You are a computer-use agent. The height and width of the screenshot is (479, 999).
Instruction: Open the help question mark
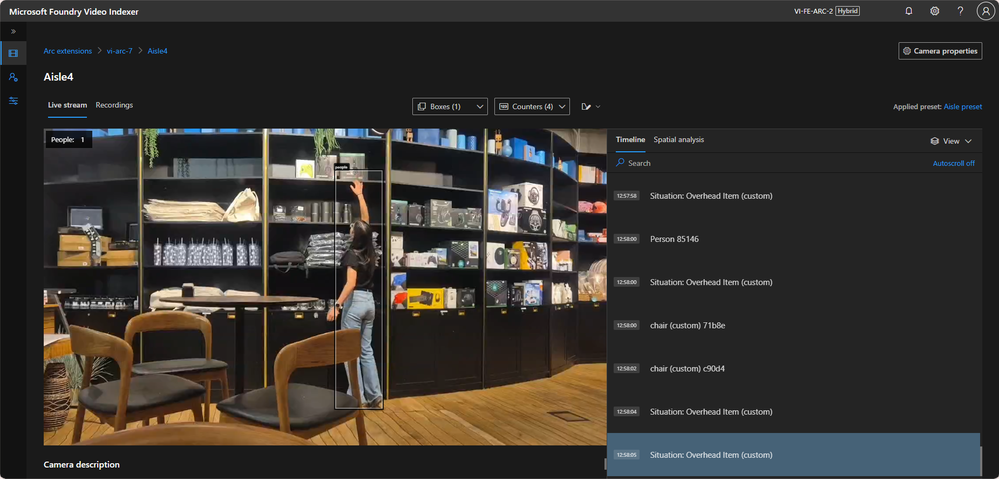click(x=960, y=11)
